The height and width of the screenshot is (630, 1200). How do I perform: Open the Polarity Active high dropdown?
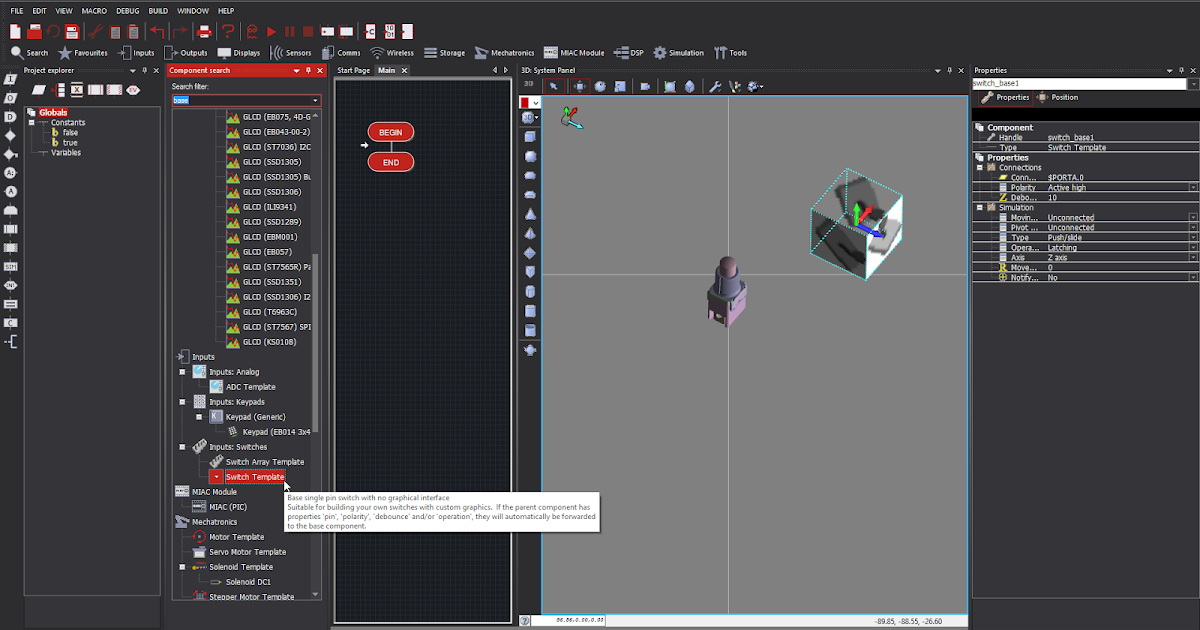[x=1193, y=188]
